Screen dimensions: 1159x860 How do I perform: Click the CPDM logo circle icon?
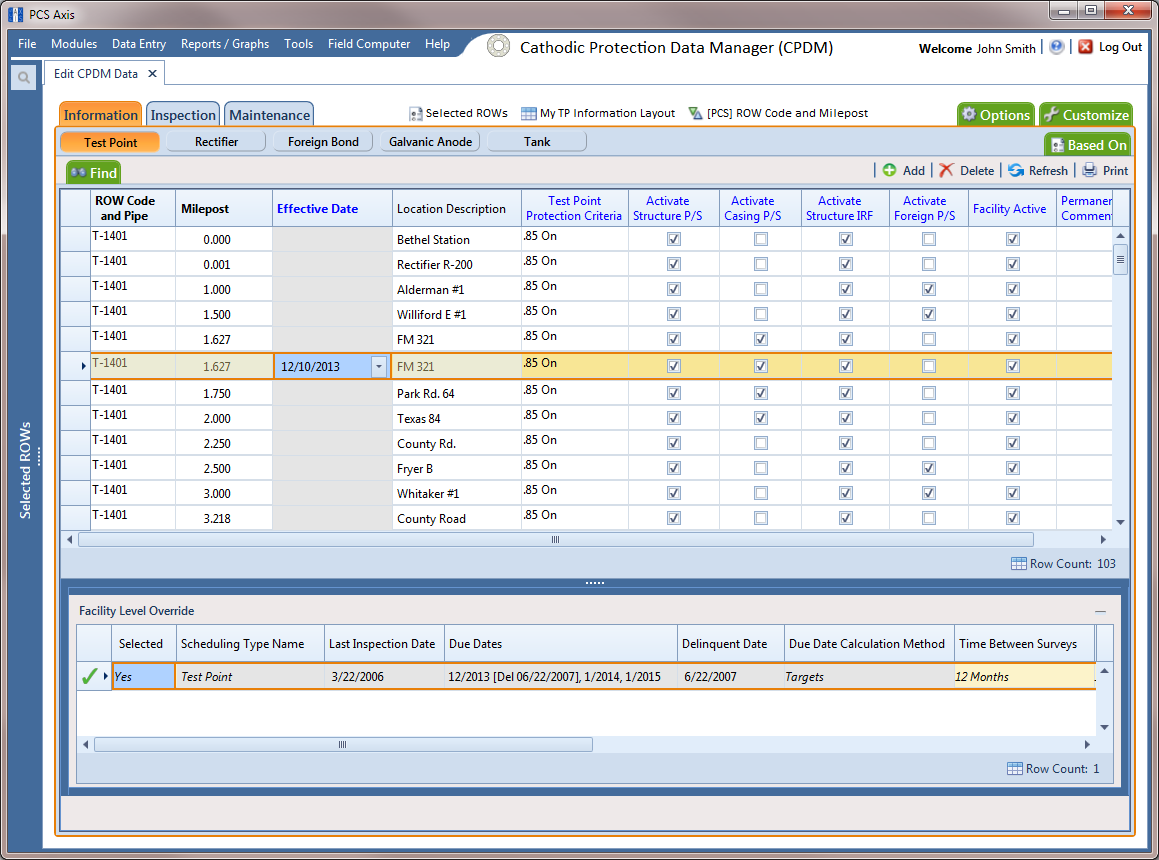point(498,47)
